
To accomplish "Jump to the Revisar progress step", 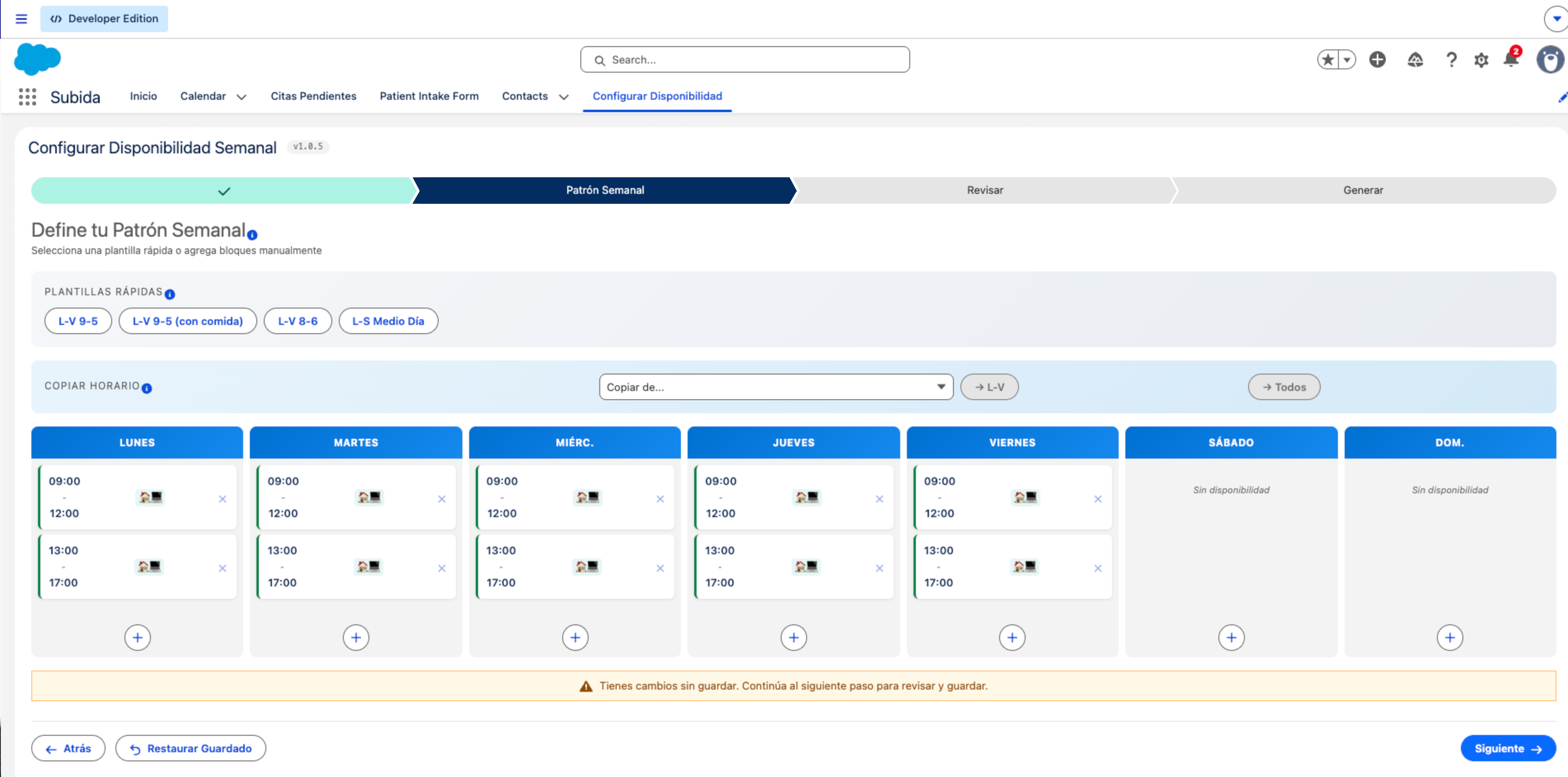I will [985, 191].
